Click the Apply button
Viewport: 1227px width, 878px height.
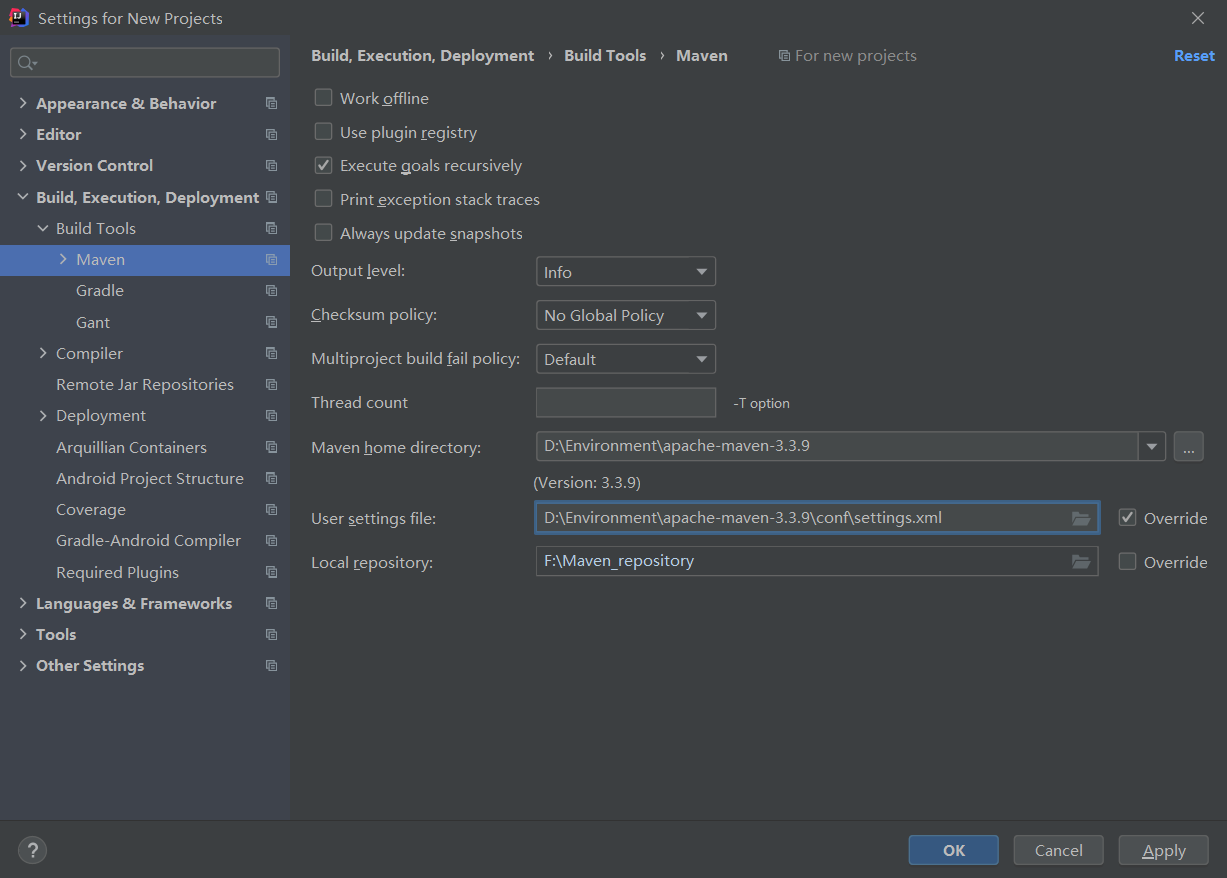[1164, 850]
